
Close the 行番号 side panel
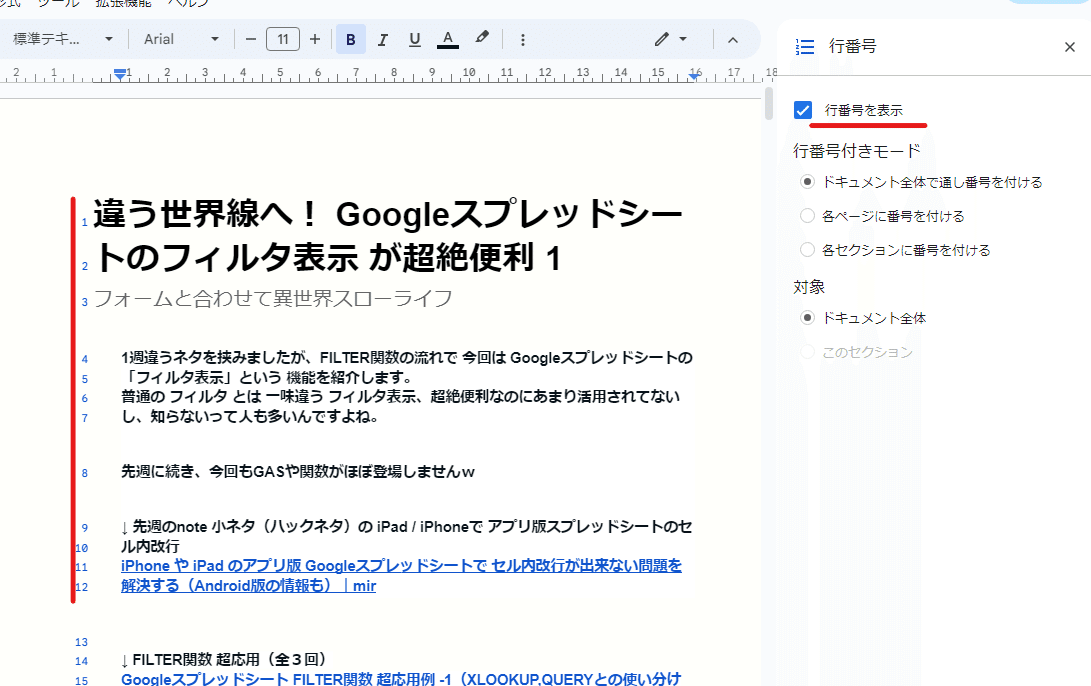pyautogui.click(x=1069, y=47)
